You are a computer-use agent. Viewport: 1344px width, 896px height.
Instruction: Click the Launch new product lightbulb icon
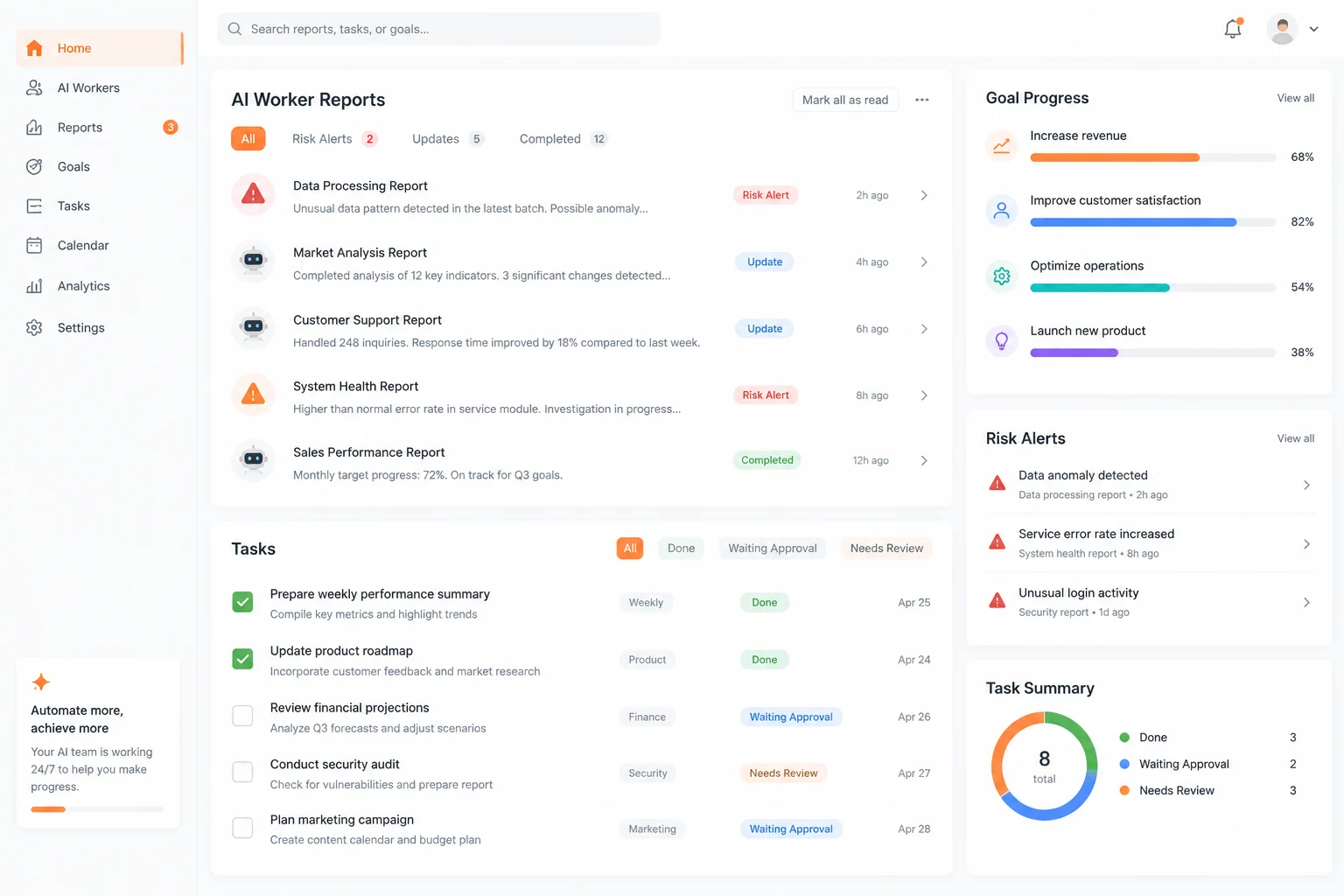point(1002,340)
